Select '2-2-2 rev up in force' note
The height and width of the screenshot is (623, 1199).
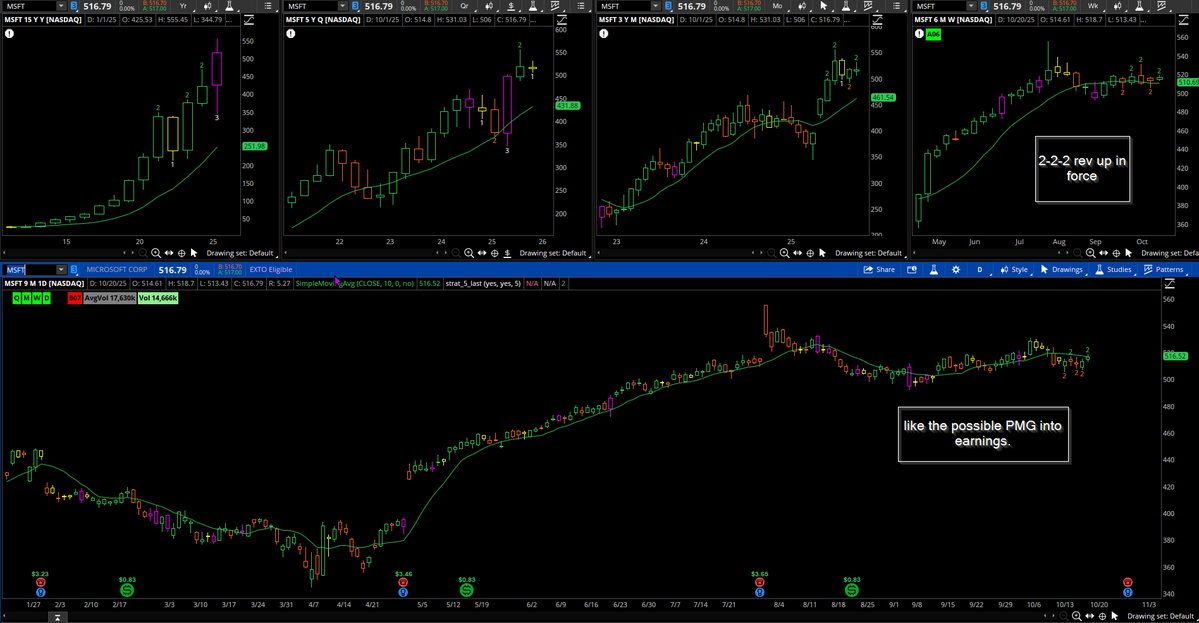[x=1082, y=169]
